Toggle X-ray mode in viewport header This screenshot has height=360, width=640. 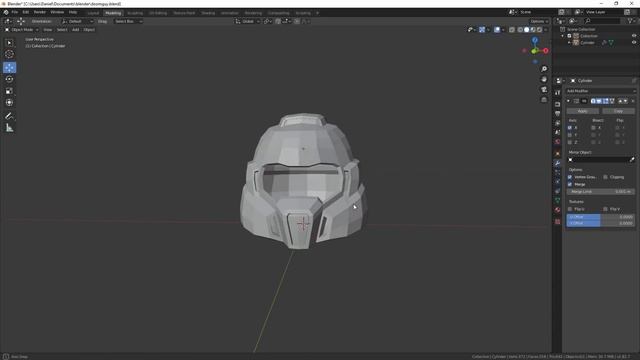click(x=512, y=30)
